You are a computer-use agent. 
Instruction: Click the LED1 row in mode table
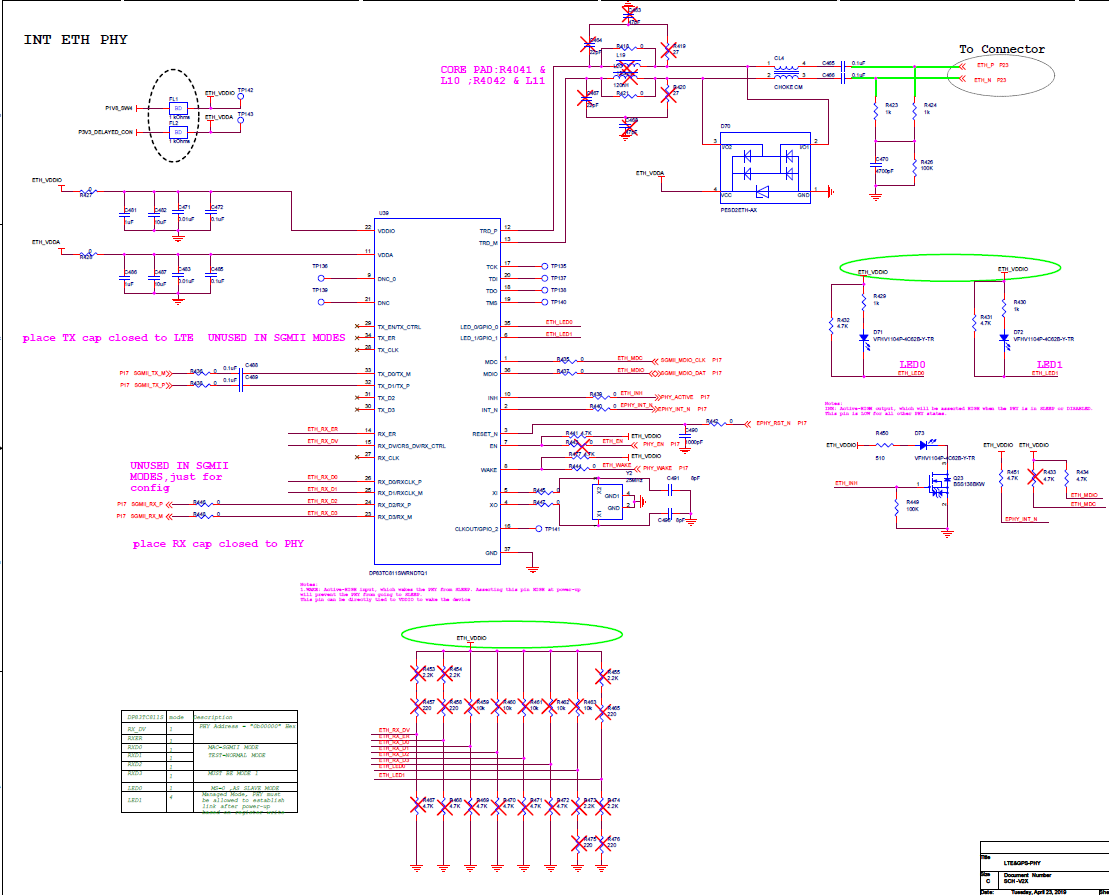pos(209,802)
